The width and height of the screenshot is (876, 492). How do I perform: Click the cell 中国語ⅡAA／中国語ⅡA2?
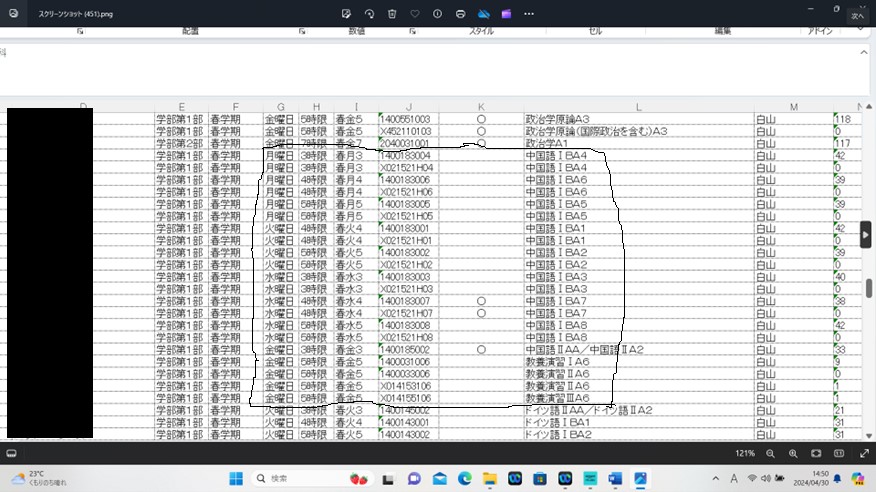[x=584, y=350]
